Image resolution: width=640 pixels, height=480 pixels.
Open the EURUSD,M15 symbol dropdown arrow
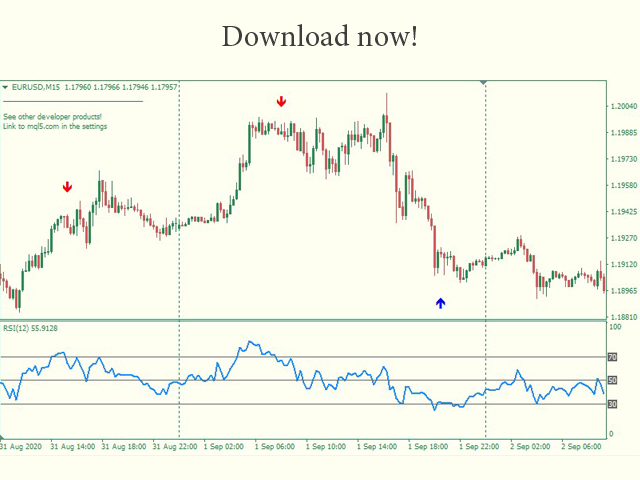point(5,87)
